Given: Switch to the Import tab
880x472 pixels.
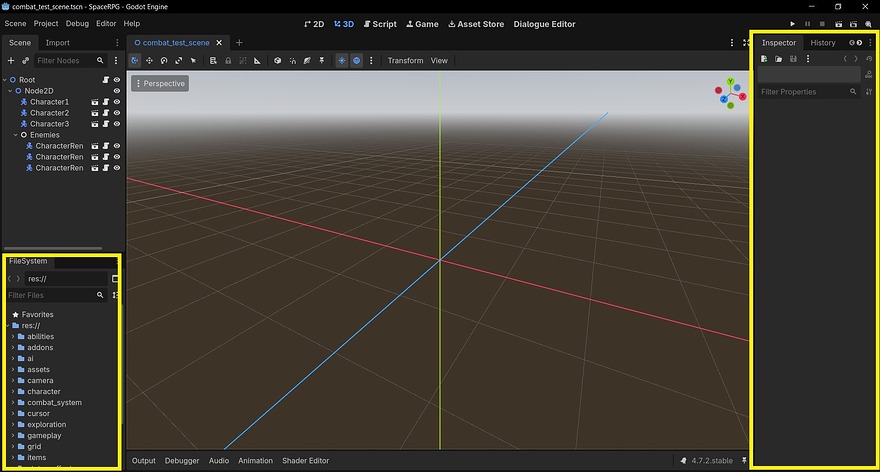Looking at the screenshot, I should [x=57, y=43].
